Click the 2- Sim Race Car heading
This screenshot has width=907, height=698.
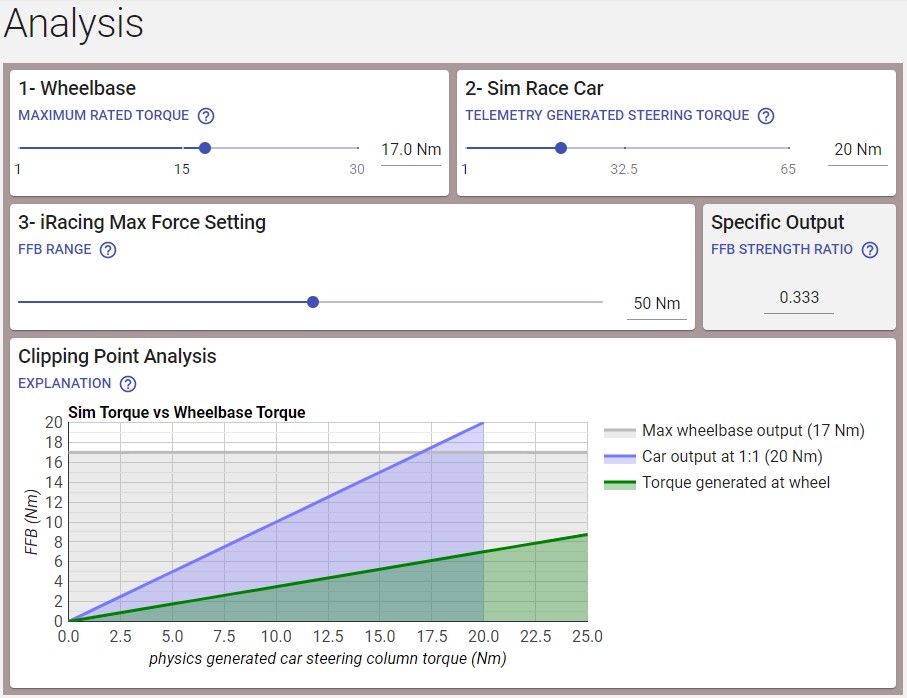pos(534,88)
